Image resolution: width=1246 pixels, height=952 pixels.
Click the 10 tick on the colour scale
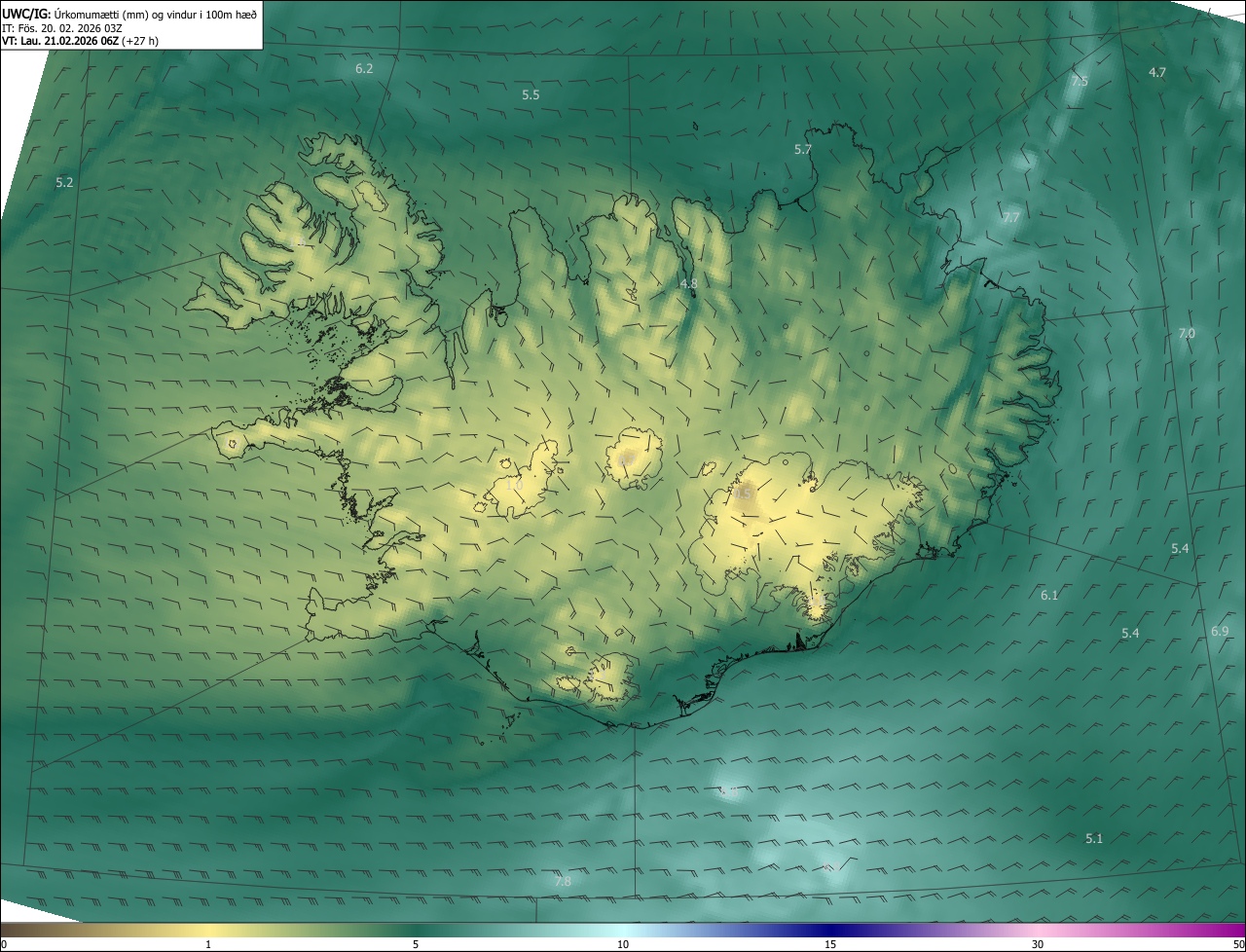[x=623, y=945]
